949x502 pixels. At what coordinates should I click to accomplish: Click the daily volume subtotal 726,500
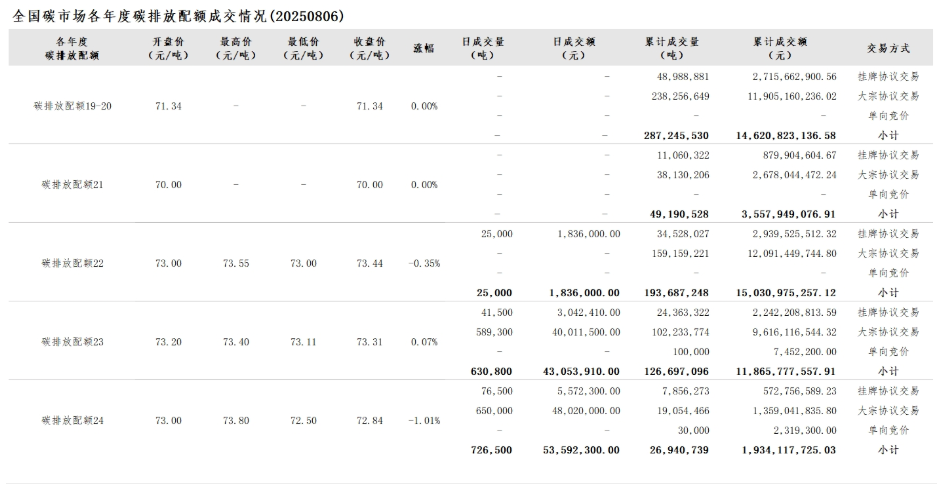[491, 450]
